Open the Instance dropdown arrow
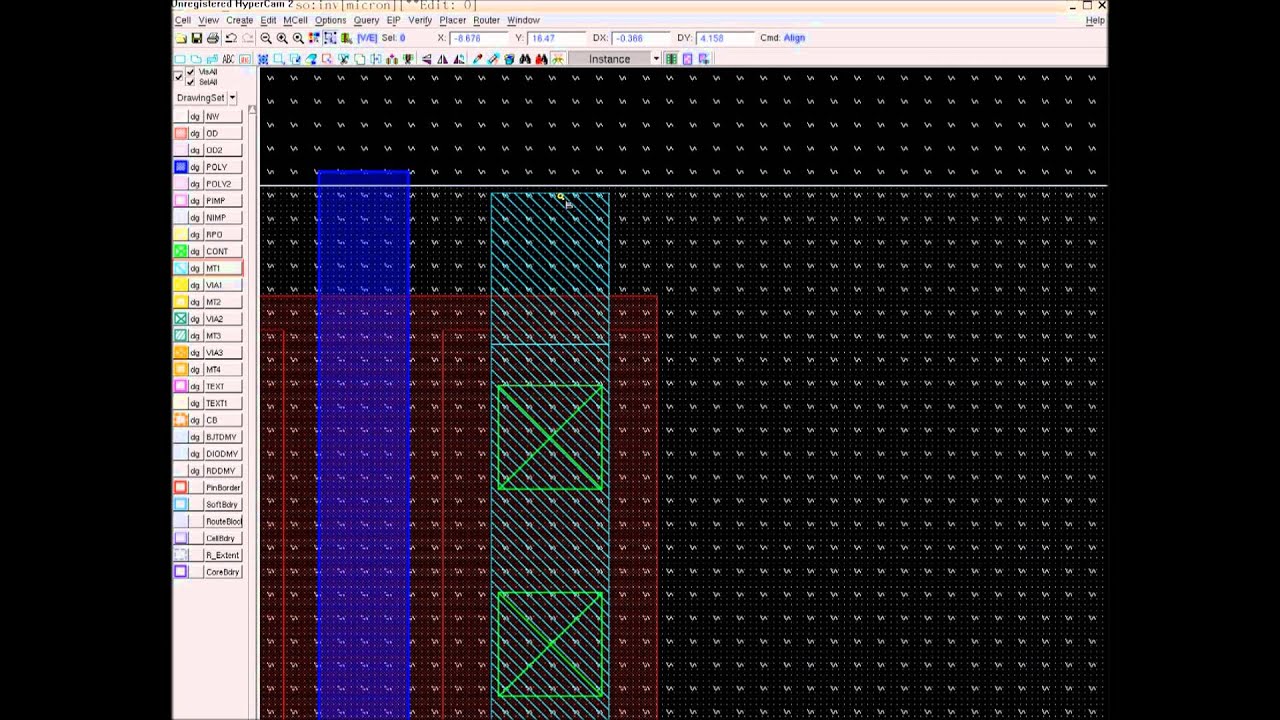The height and width of the screenshot is (720, 1280). pyautogui.click(x=656, y=59)
